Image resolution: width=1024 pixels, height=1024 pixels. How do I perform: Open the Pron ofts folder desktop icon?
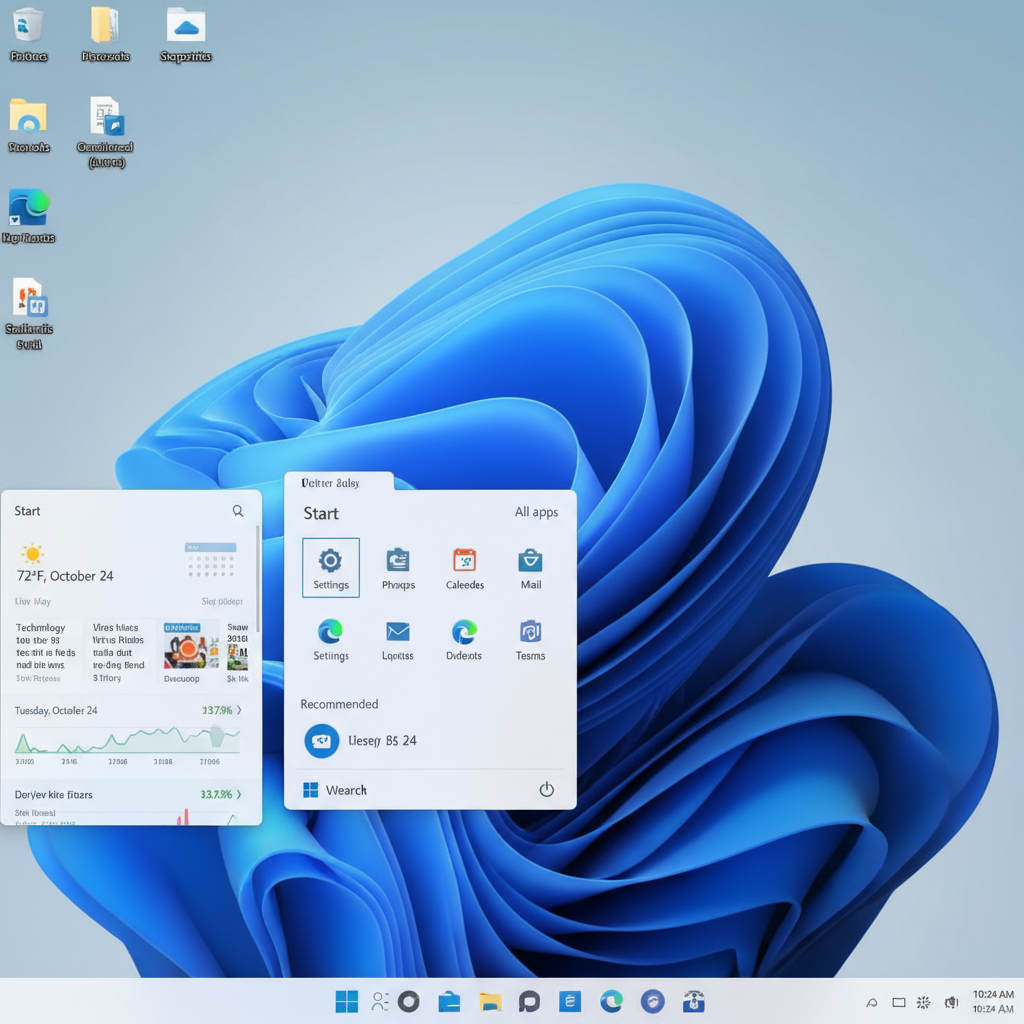coord(28,125)
